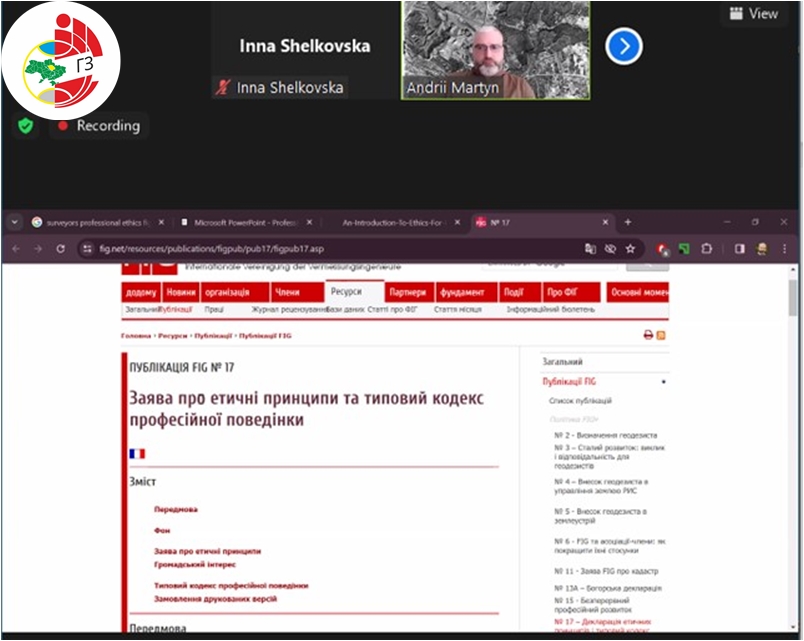Open the Zoom View layout menu
Screen dimensions: 804x641
[x=754, y=14]
